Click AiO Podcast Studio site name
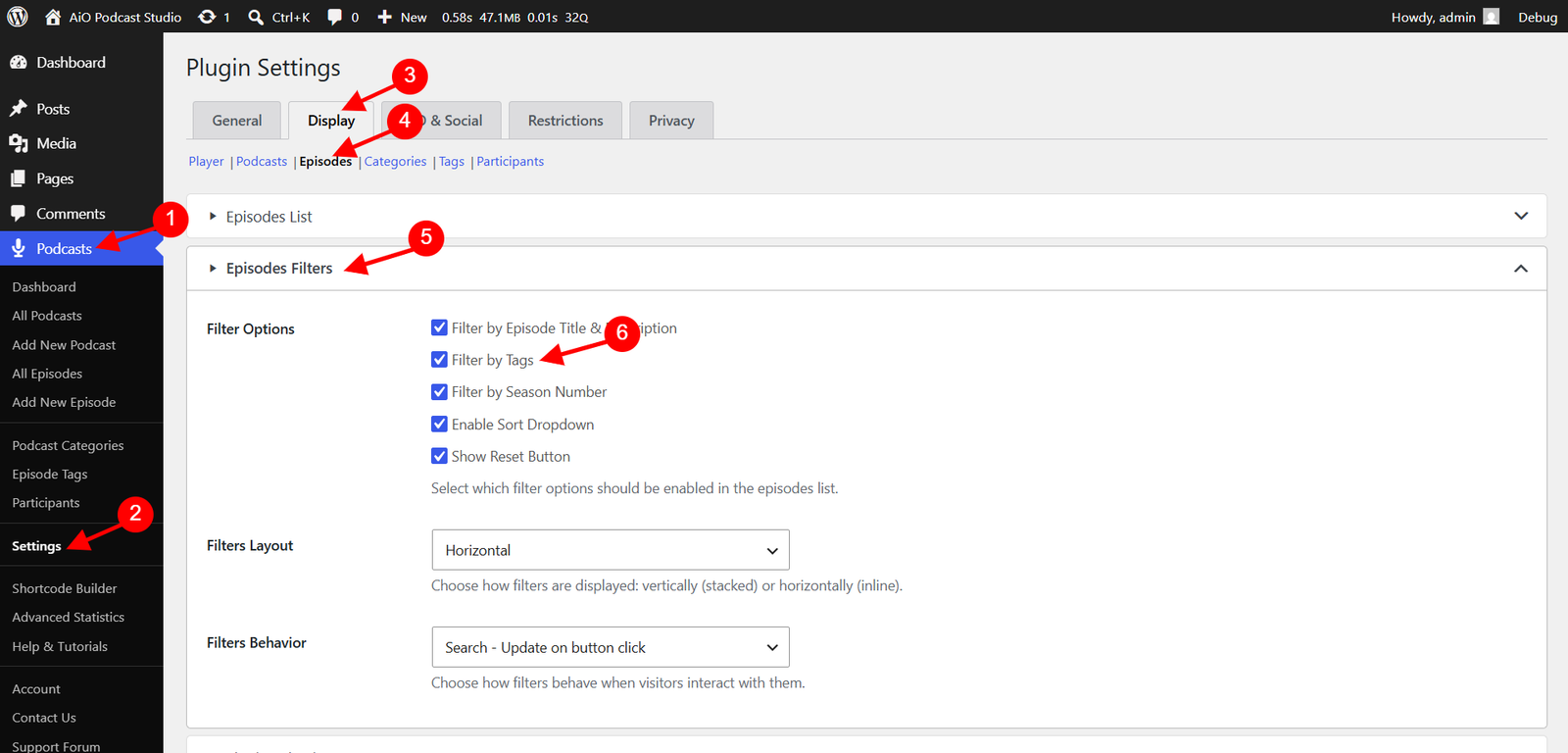 coord(125,17)
